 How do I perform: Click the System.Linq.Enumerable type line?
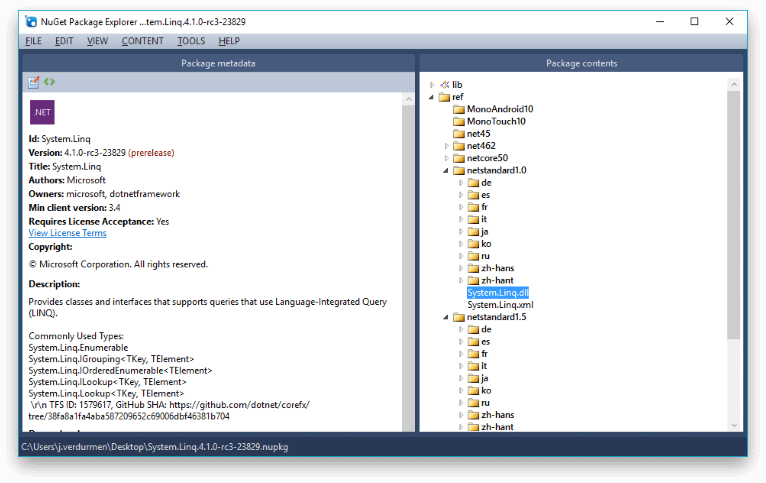(x=78, y=348)
